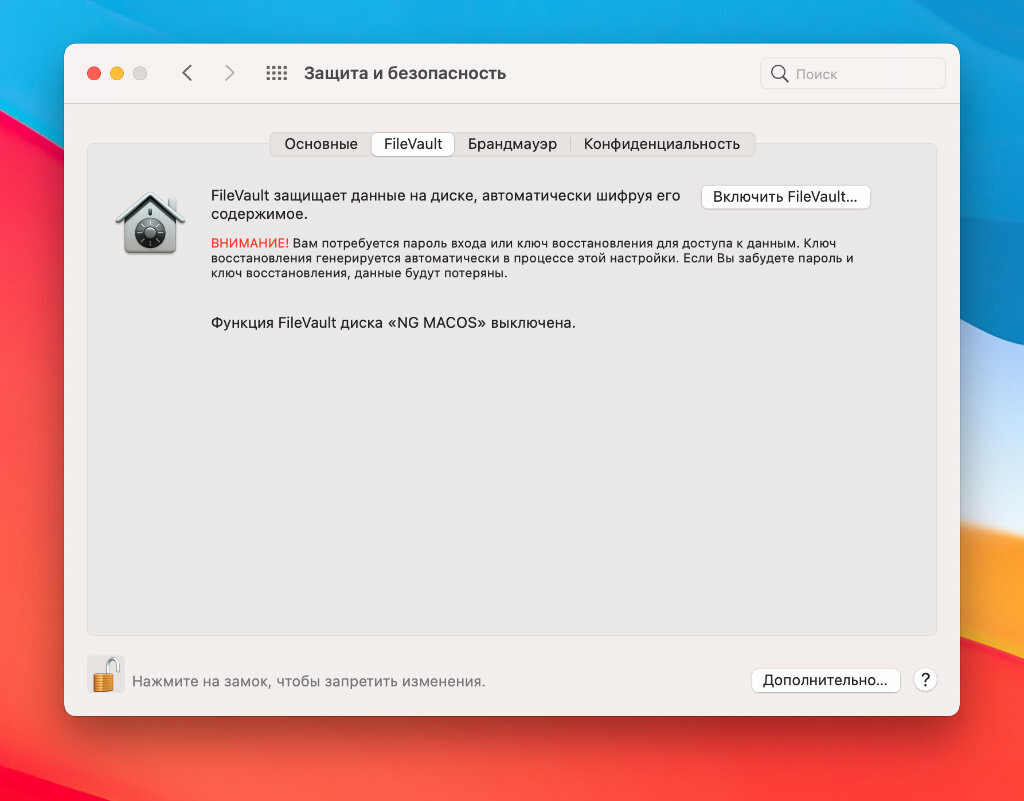Focus the Поиск search field
This screenshot has height=801, width=1024.
(853, 74)
